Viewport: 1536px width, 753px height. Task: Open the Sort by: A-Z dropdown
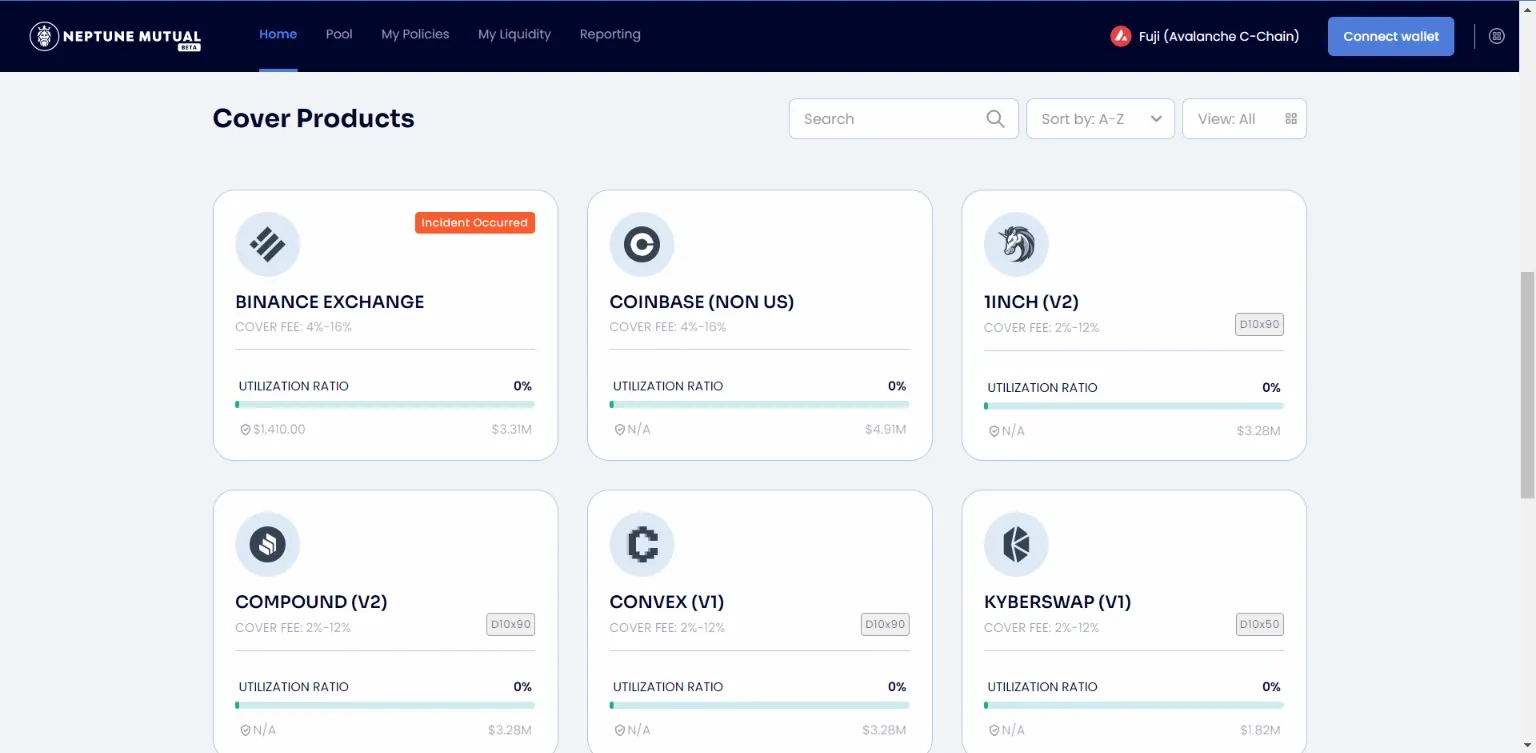(1100, 119)
